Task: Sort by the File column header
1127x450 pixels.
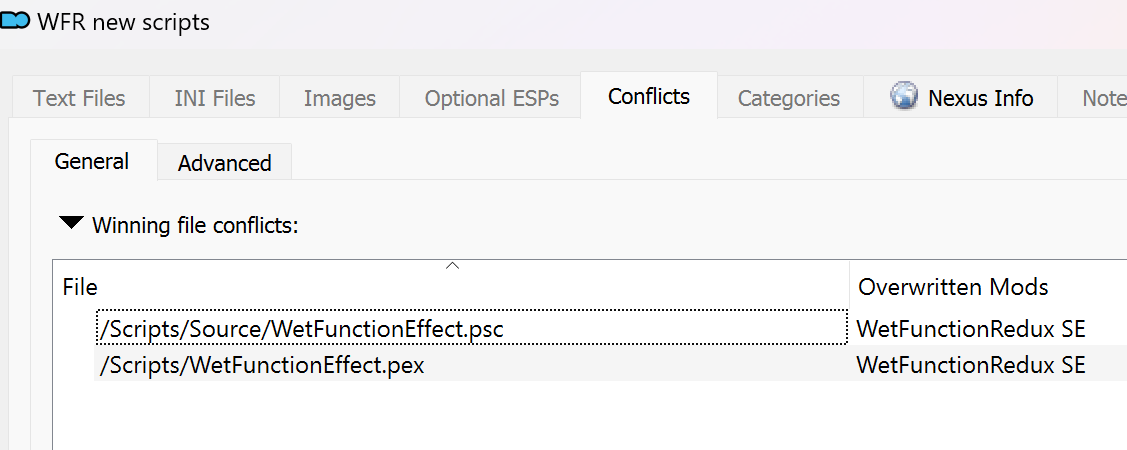Action: tap(451, 287)
